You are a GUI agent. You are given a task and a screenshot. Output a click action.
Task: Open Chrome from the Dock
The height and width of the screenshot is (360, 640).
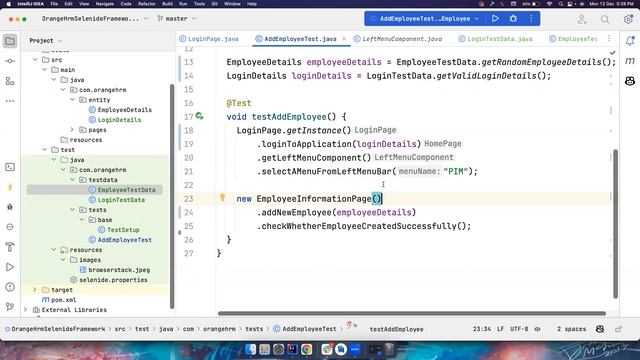[307, 349]
